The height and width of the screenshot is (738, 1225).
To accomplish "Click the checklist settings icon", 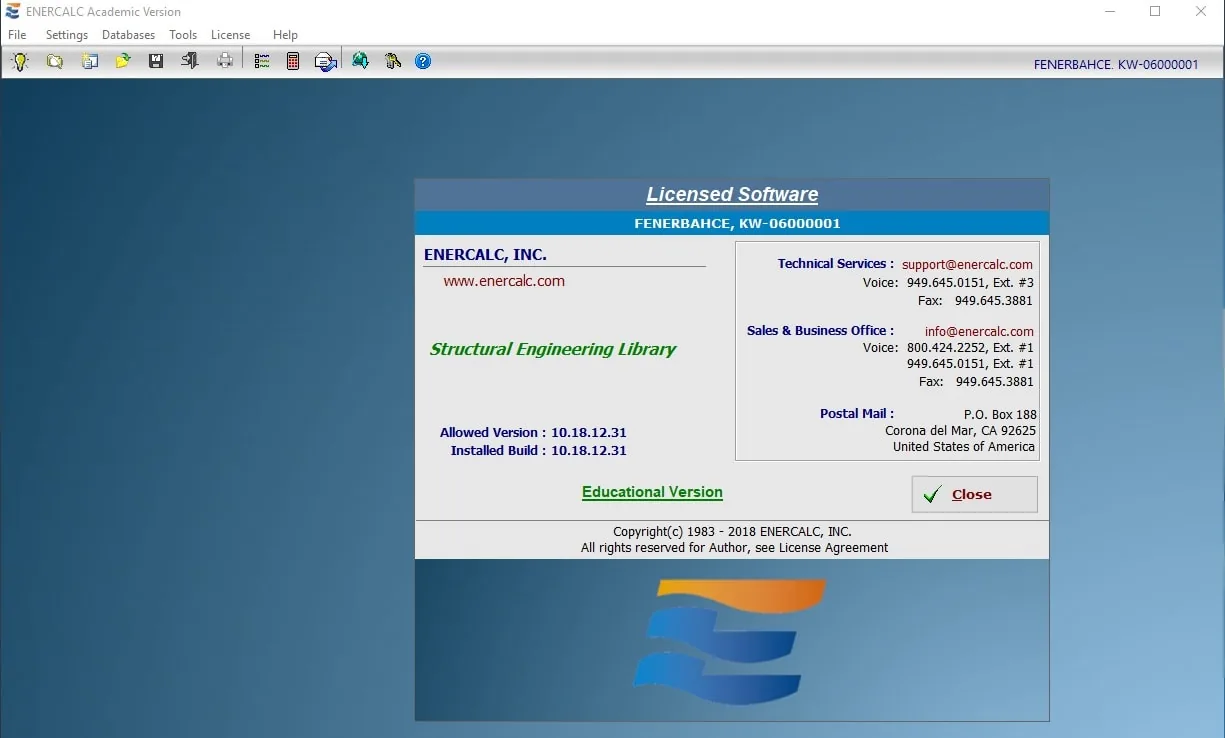I will pyautogui.click(x=262, y=62).
